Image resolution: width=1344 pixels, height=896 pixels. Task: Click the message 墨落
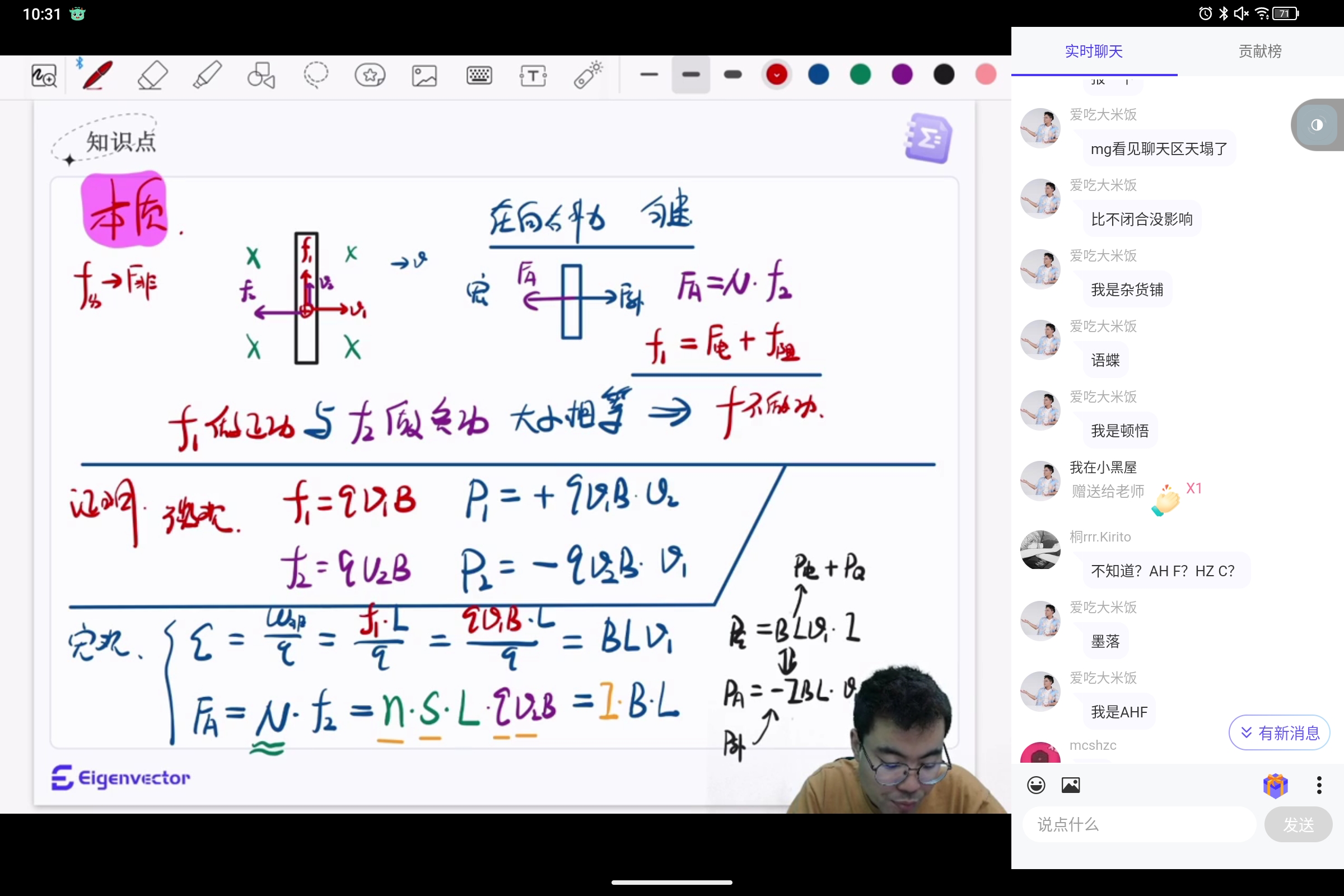coord(1105,642)
